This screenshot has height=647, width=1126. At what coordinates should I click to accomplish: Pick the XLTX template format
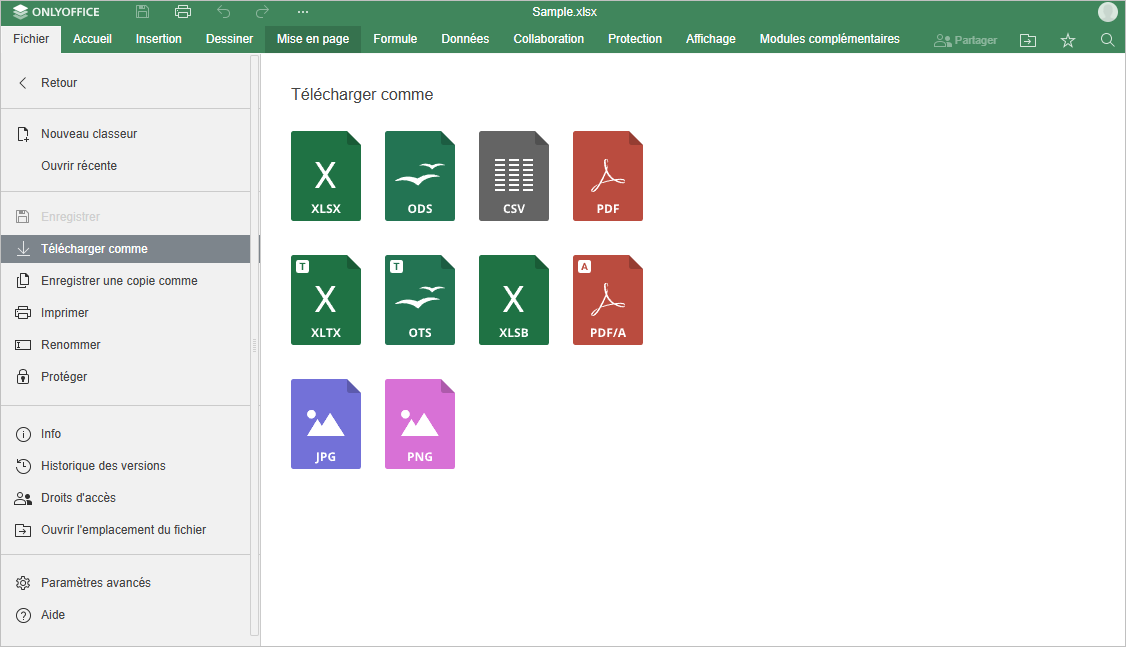tap(325, 300)
